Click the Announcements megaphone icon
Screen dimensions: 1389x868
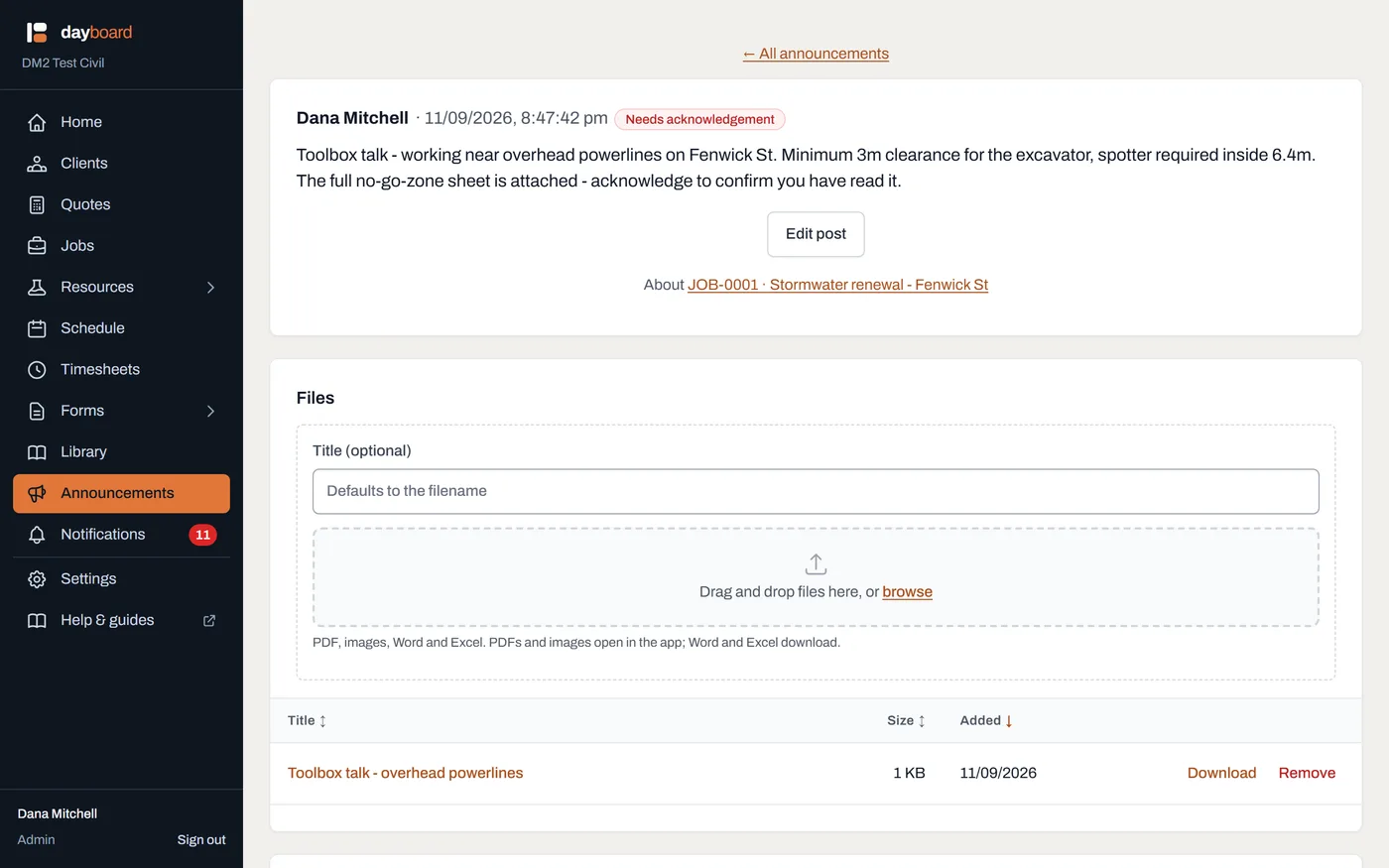point(37,493)
